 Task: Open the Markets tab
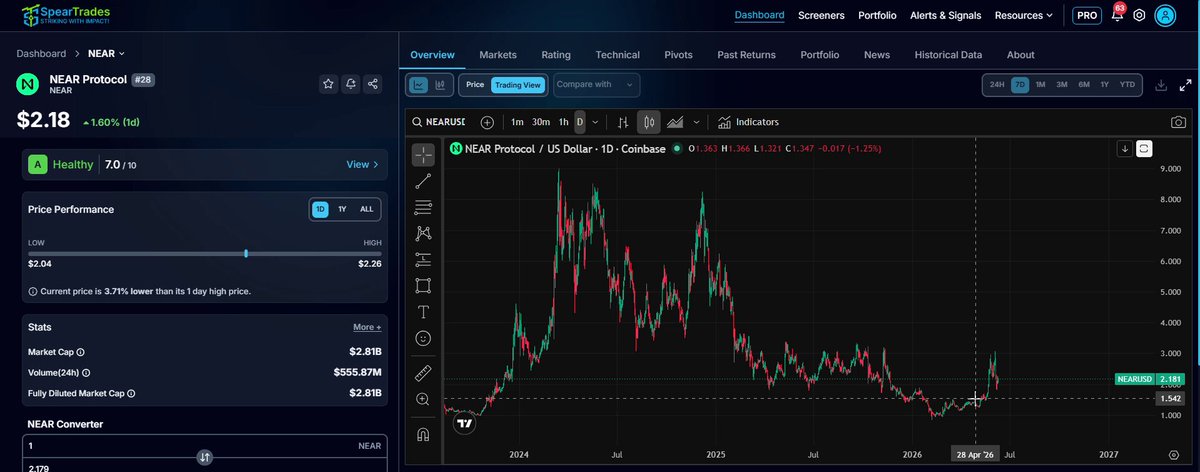[x=497, y=55]
